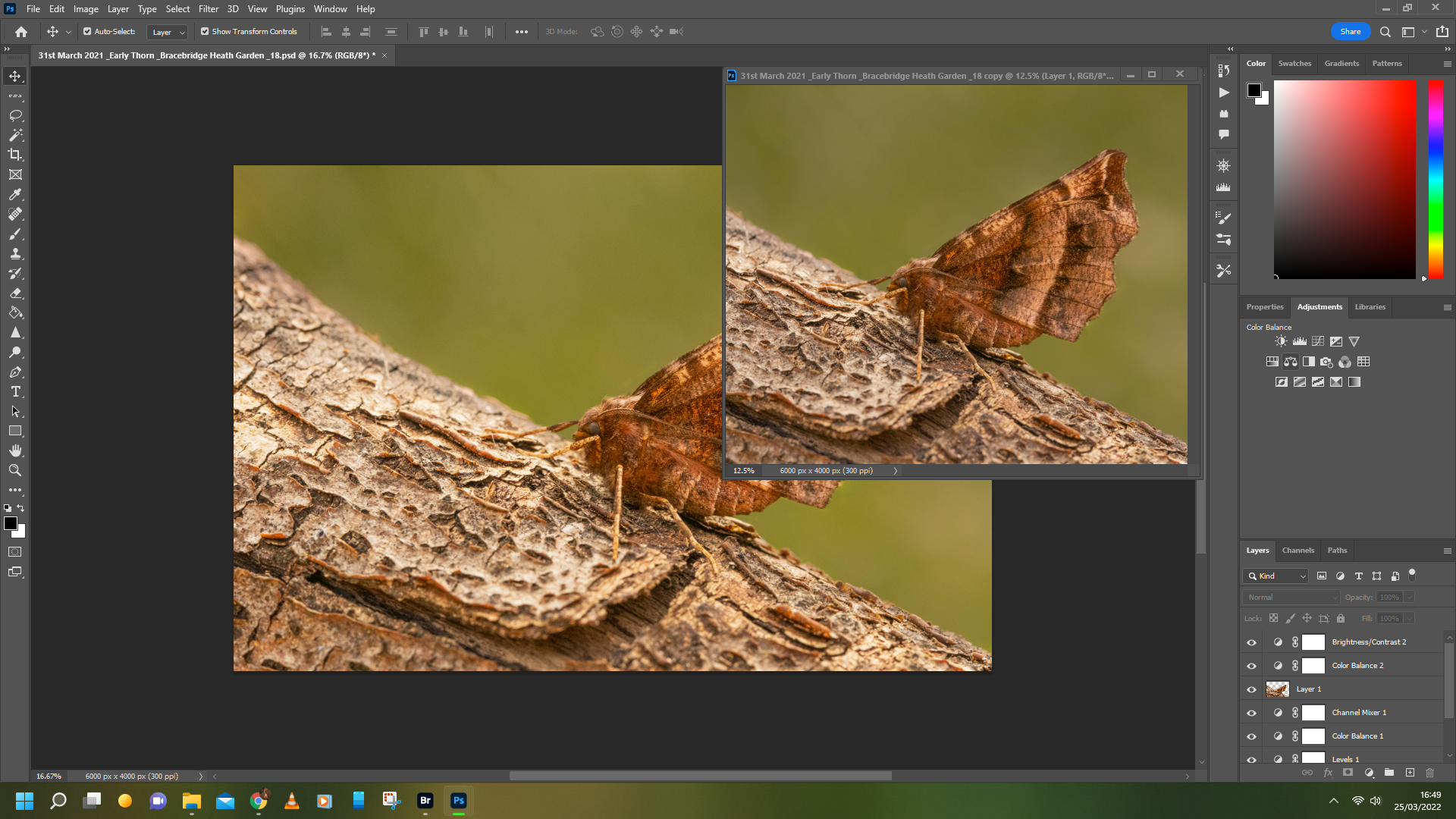This screenshot has width=1456, height=819.
Task: Hide the Channel Mixer 1 layer
Action: pyautogui.click(x=1251, y=713)
